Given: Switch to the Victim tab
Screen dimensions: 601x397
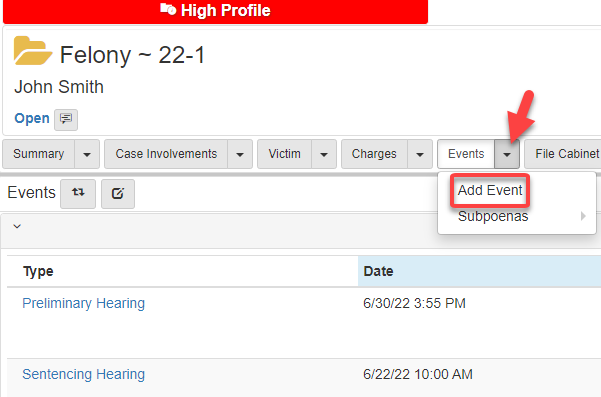Looking at the screenshot, I should point(284,154).
